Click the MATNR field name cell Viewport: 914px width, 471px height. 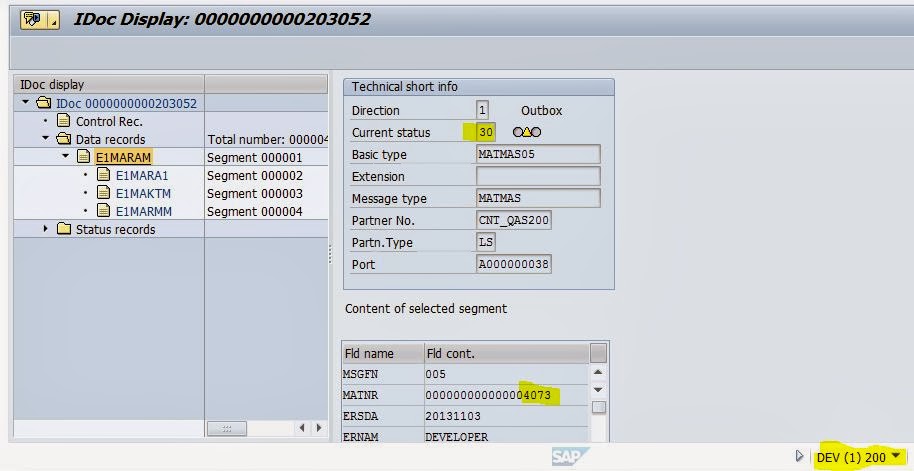(x=383, y=395)
